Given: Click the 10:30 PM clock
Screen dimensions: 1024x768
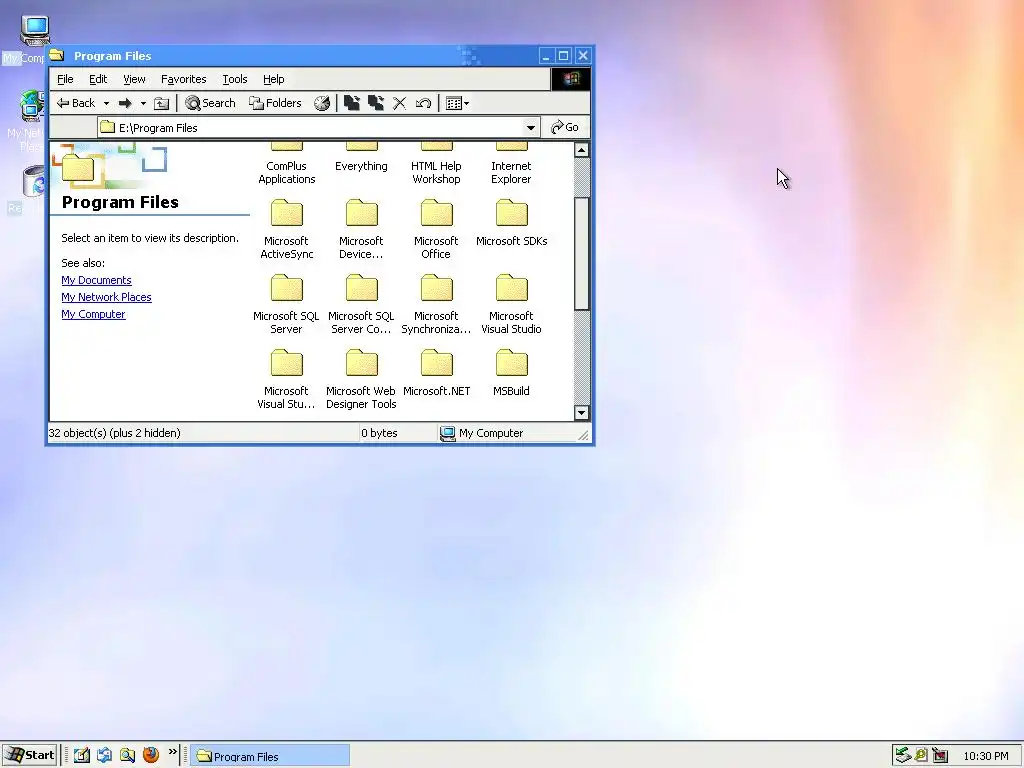Looking at the screenshot, I should point(985,756).
